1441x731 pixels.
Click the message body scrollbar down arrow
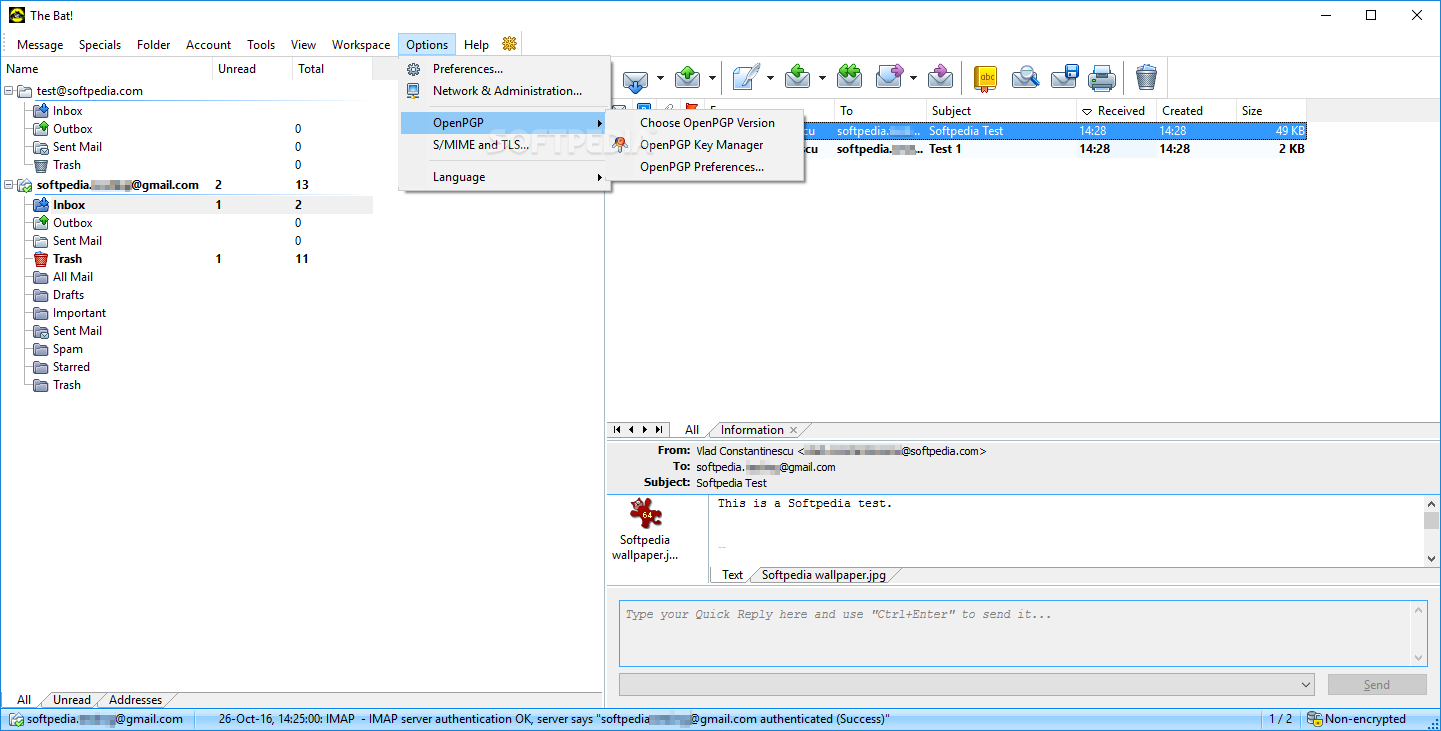1432,557
